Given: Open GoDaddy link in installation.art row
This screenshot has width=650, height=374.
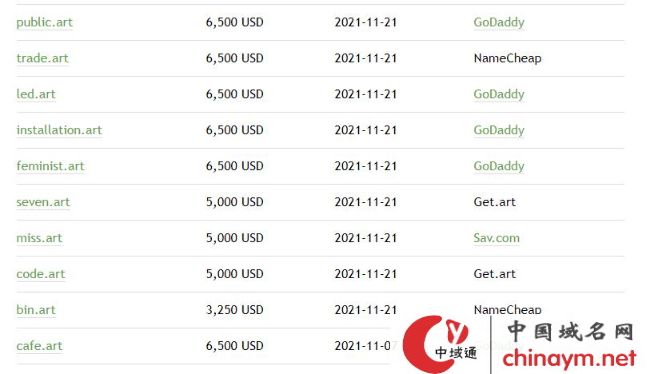Looking at the screenshot, I should (499, 130).
